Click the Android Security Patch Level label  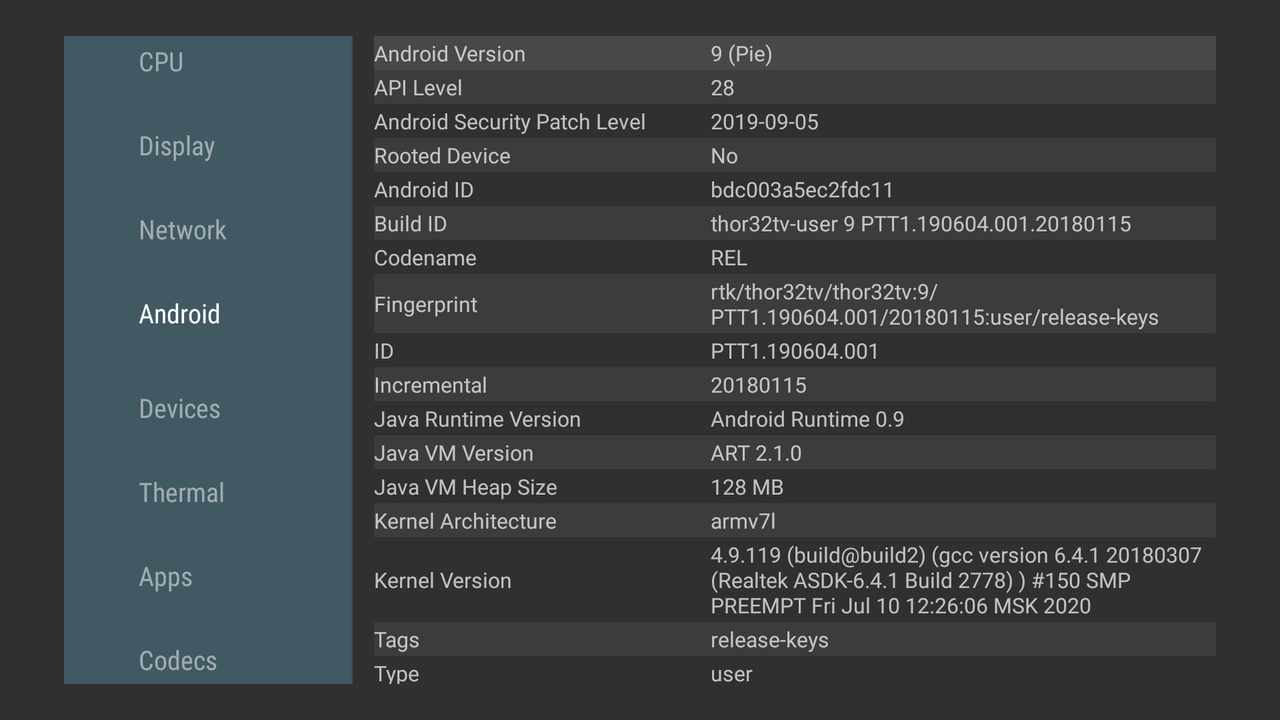(x=510, y=122)
